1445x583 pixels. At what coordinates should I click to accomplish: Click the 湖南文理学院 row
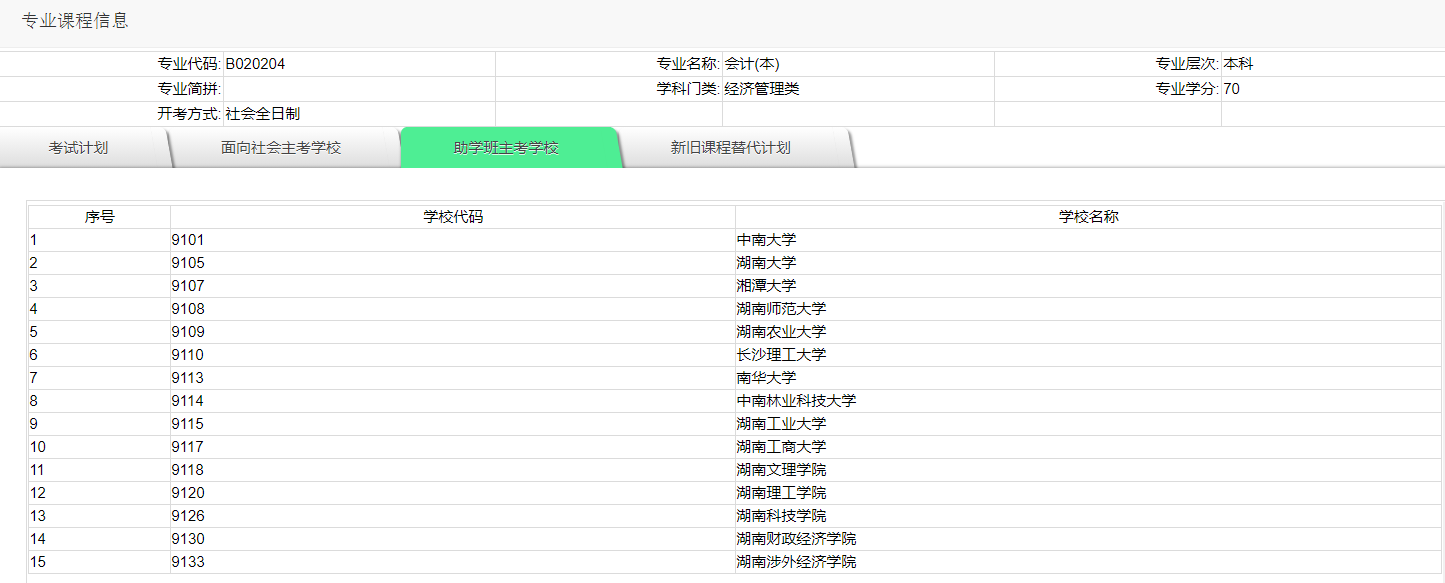click(777, 469)
